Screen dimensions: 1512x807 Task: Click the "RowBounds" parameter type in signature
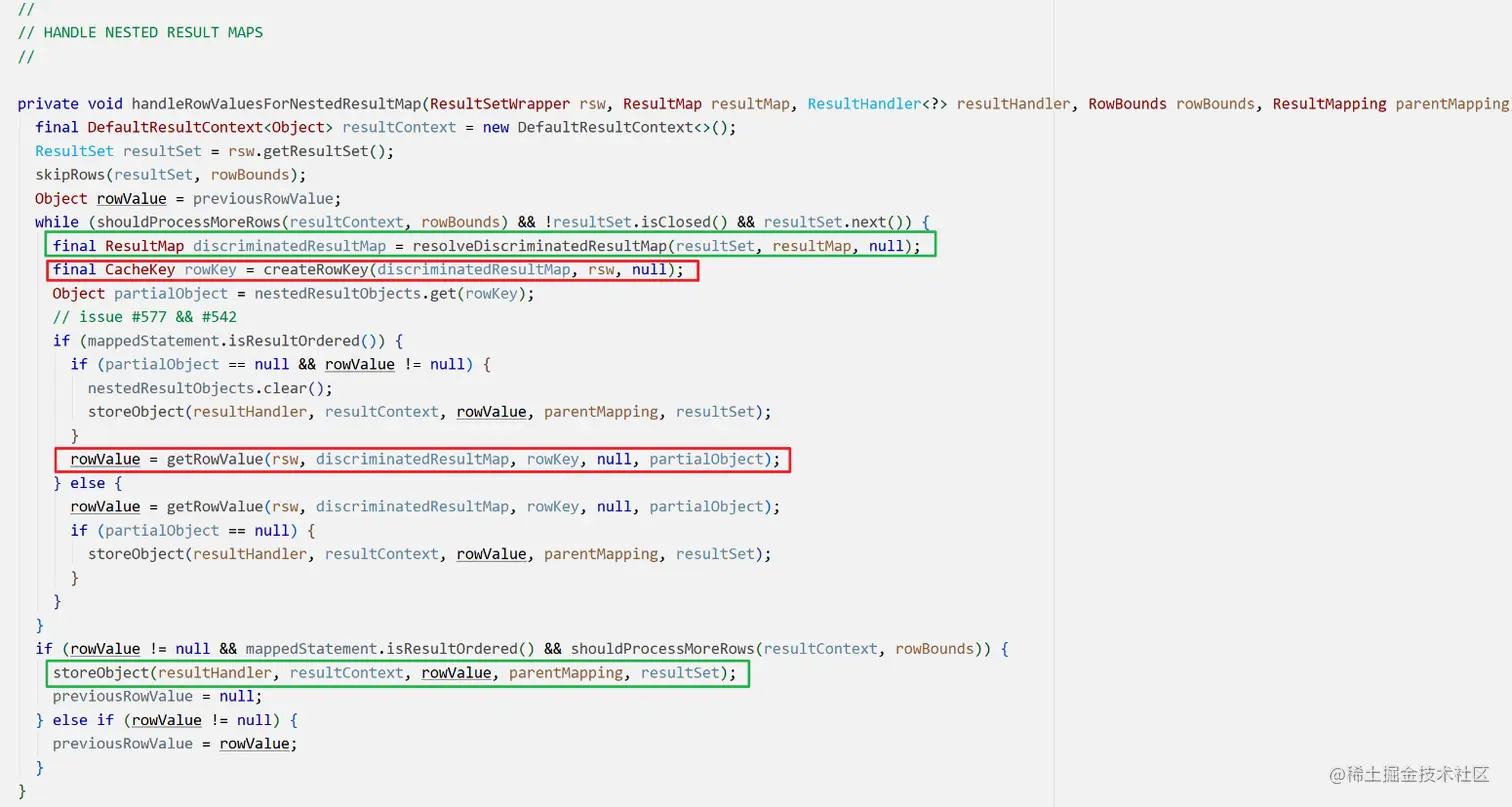point(1128,103)
